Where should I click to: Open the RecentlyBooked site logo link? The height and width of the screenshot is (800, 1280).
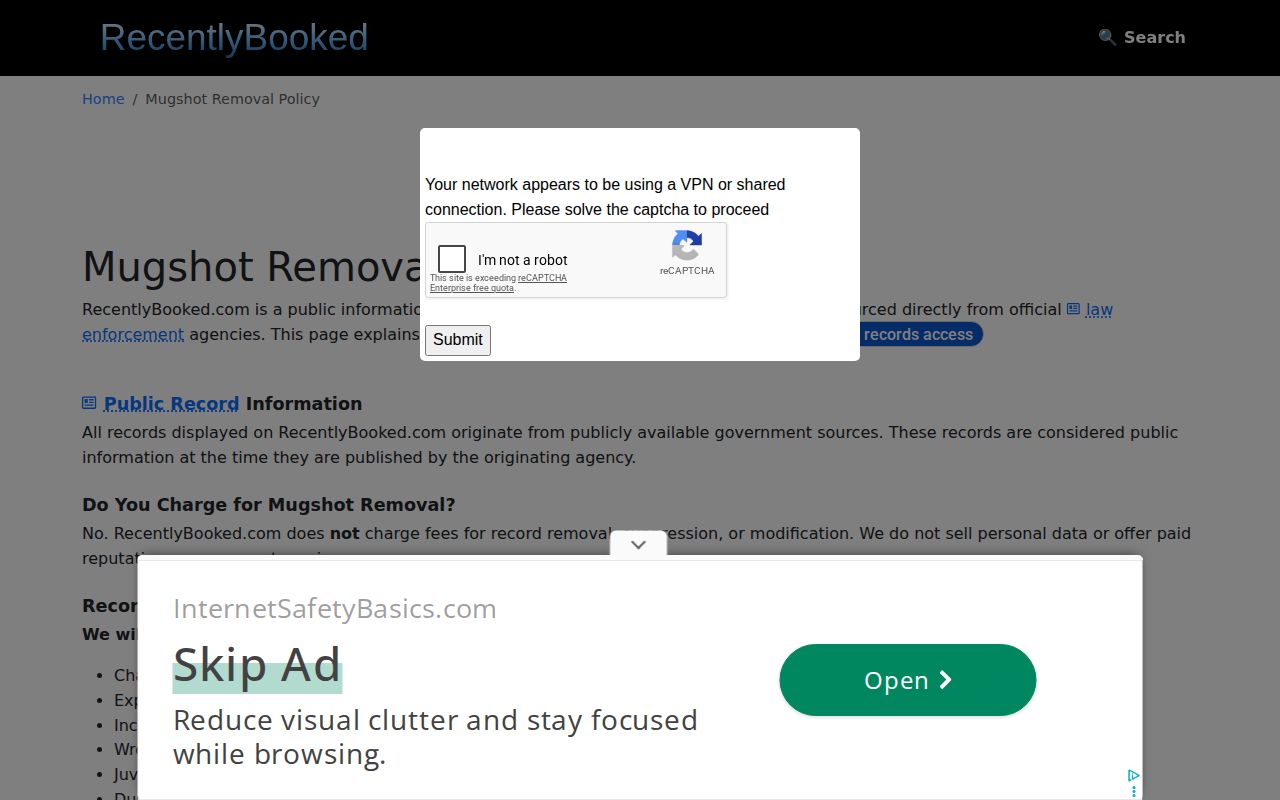[x=234, y=38]
